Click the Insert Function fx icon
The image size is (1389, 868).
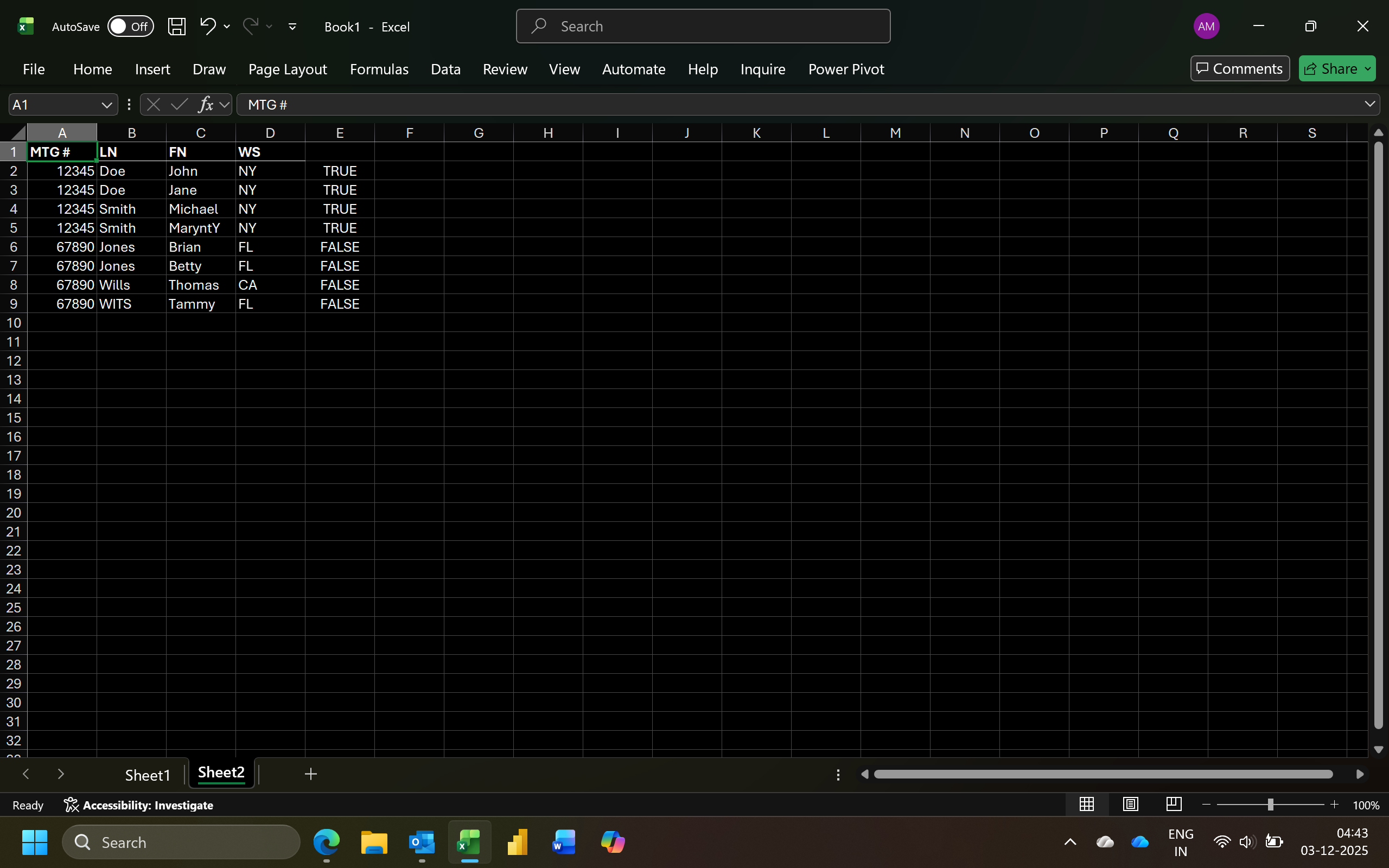click(x=206, y=105)
